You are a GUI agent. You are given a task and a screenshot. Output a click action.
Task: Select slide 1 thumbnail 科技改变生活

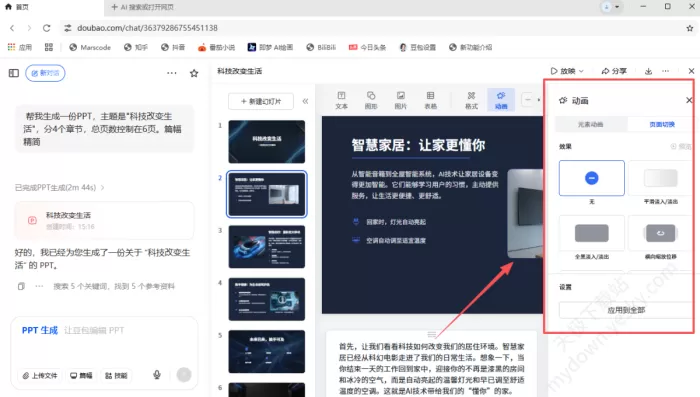(x=267, y=142)
